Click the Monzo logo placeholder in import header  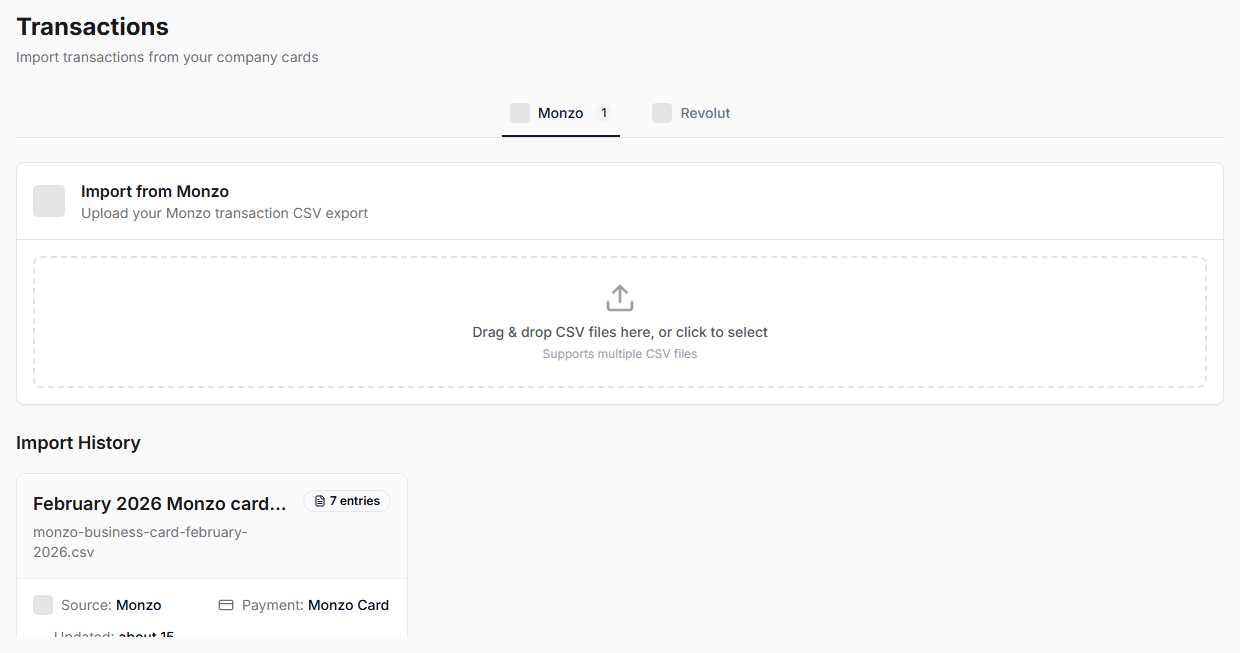[x=49, y=201]
